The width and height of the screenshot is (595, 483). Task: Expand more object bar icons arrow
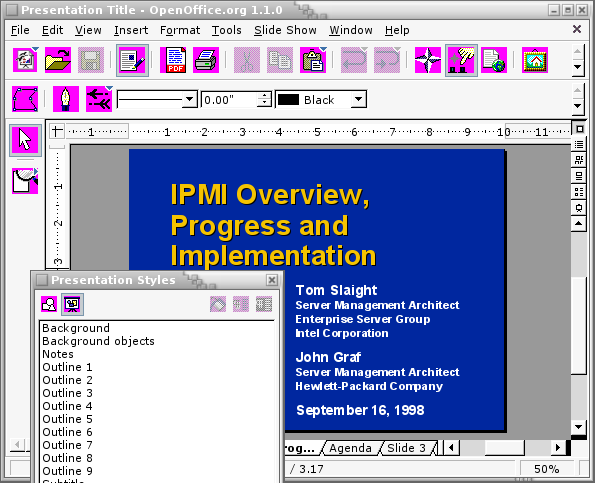point(578,106)
